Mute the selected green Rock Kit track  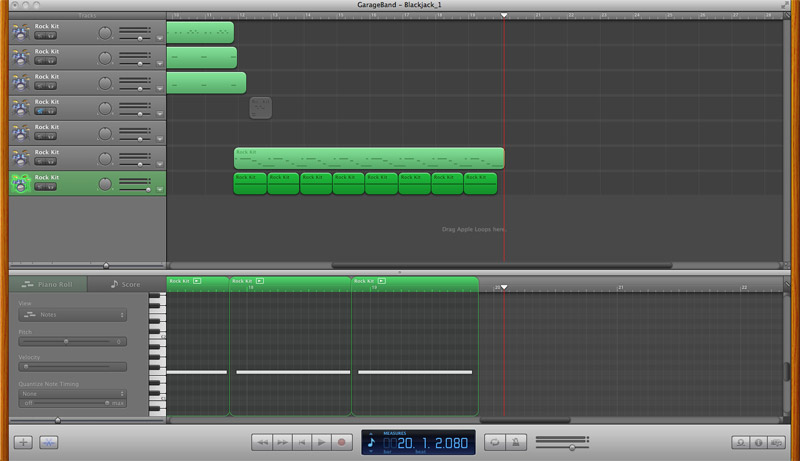(40, 187)
